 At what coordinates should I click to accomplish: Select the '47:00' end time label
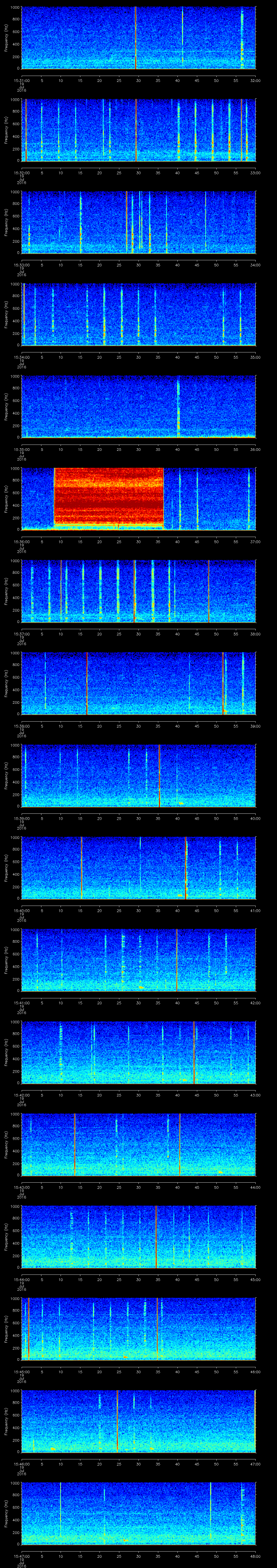click(255, 1464)
